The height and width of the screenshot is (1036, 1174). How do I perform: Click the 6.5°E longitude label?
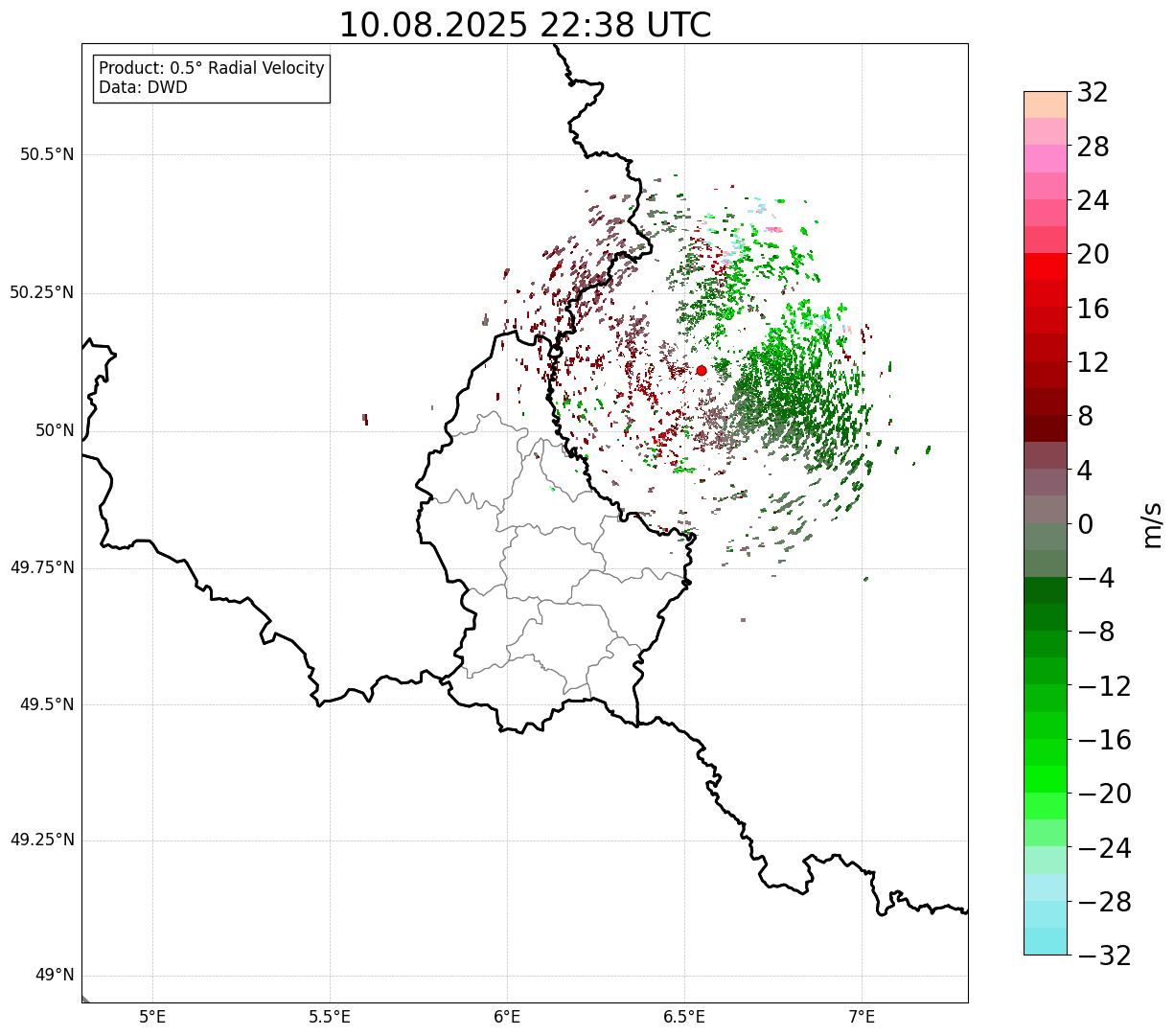tap(684, 1017)
